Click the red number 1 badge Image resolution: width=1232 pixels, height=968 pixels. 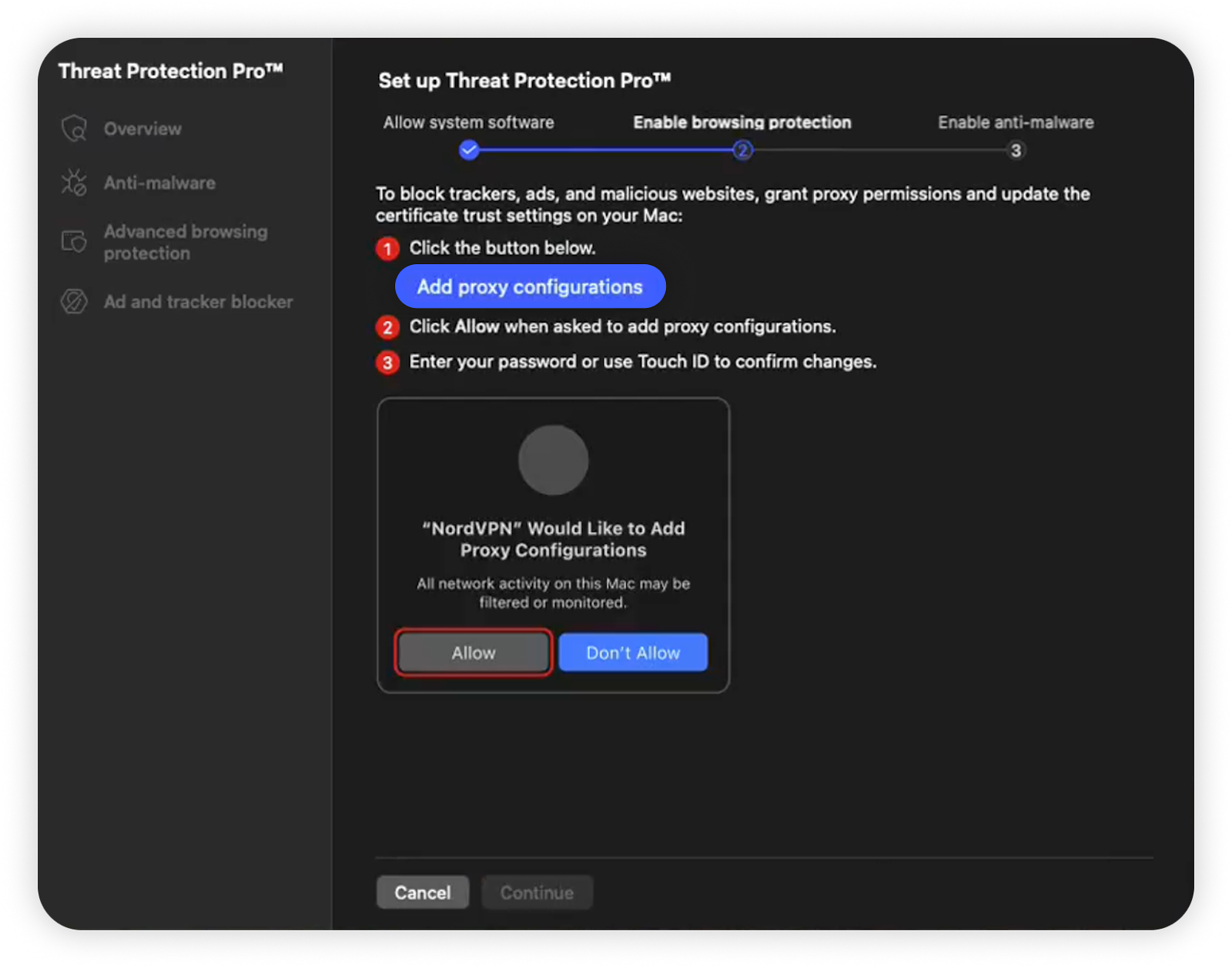pos(387,249)
